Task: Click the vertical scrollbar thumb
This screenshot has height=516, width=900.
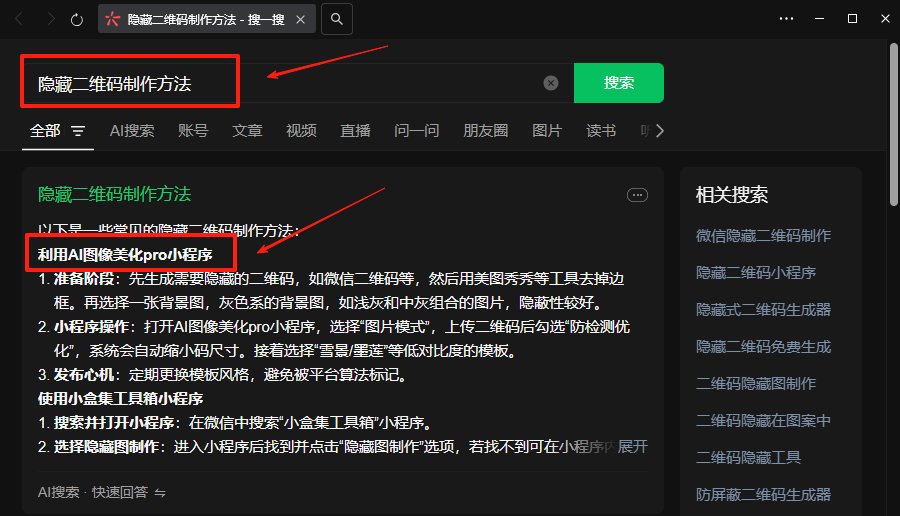Action: 894,124
